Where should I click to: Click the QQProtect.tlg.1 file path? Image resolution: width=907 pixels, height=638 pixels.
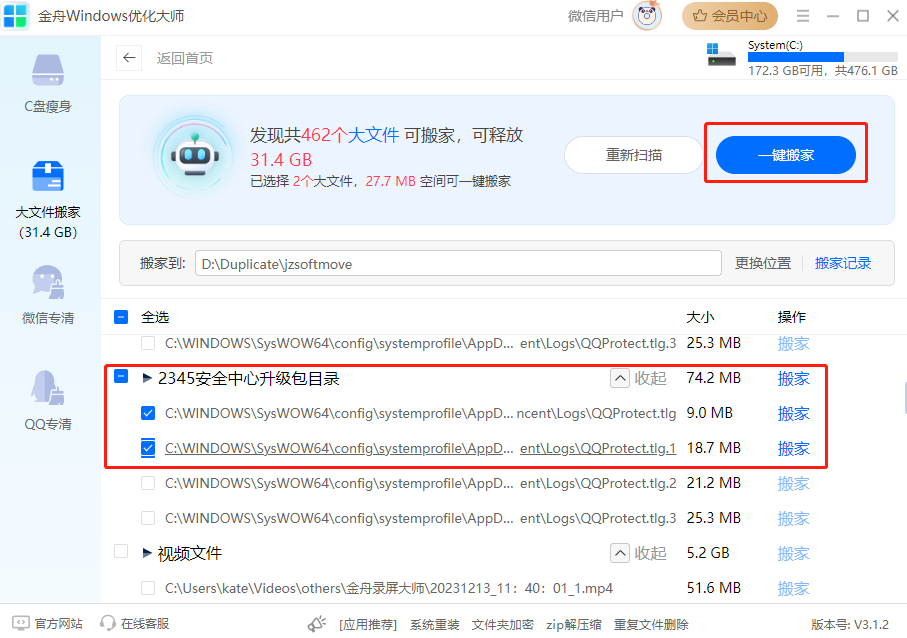(x=421, y=448)
